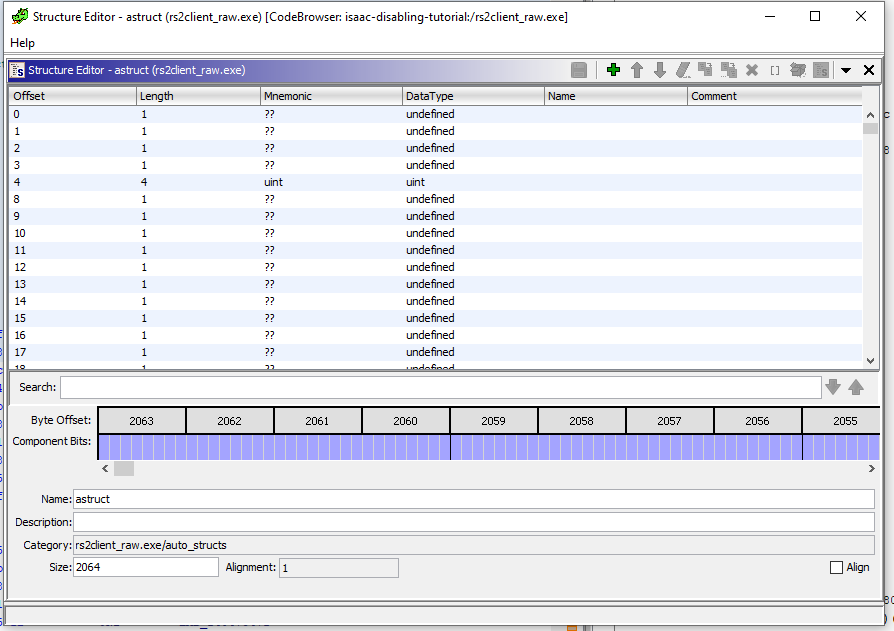The image size is (894, 631).
Task: Click the Create Array brackets icon
Action: pyautogui.click(x=775, y=70)
